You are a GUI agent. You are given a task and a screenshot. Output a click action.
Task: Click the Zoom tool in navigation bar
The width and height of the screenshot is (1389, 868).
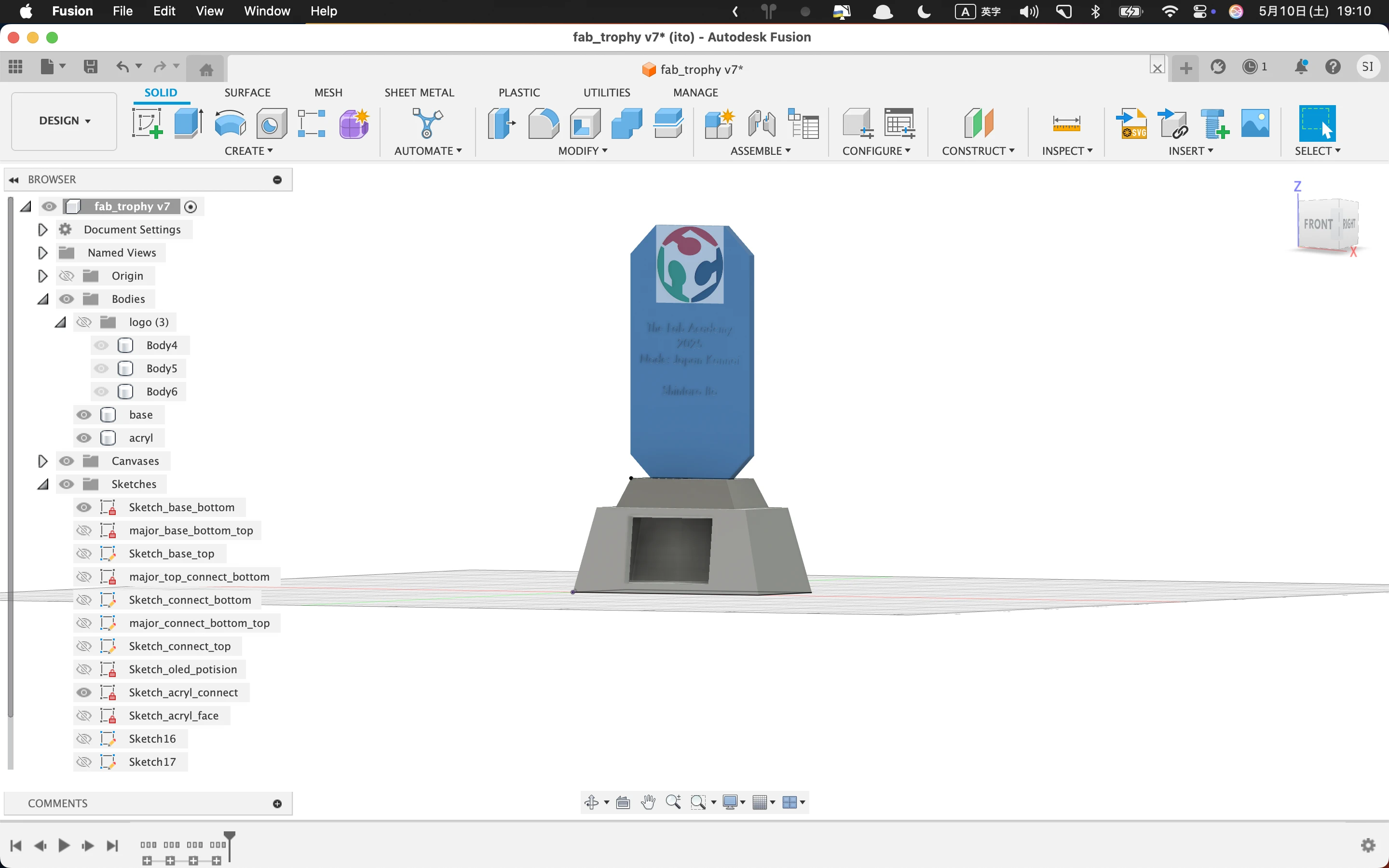673,802
